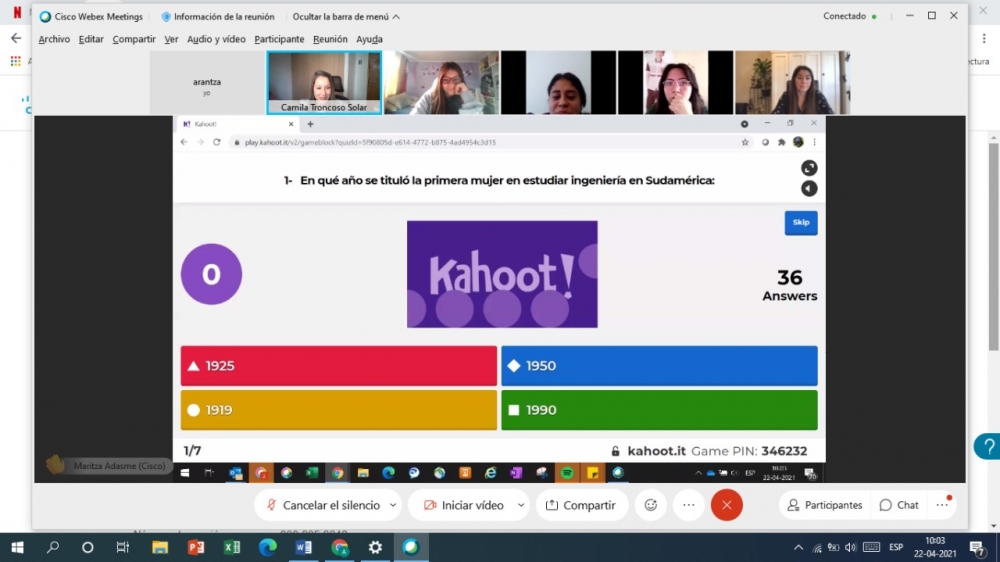Open Excel from taskbar
Viewport: 1000px width, 562px height.
[232, 547]
